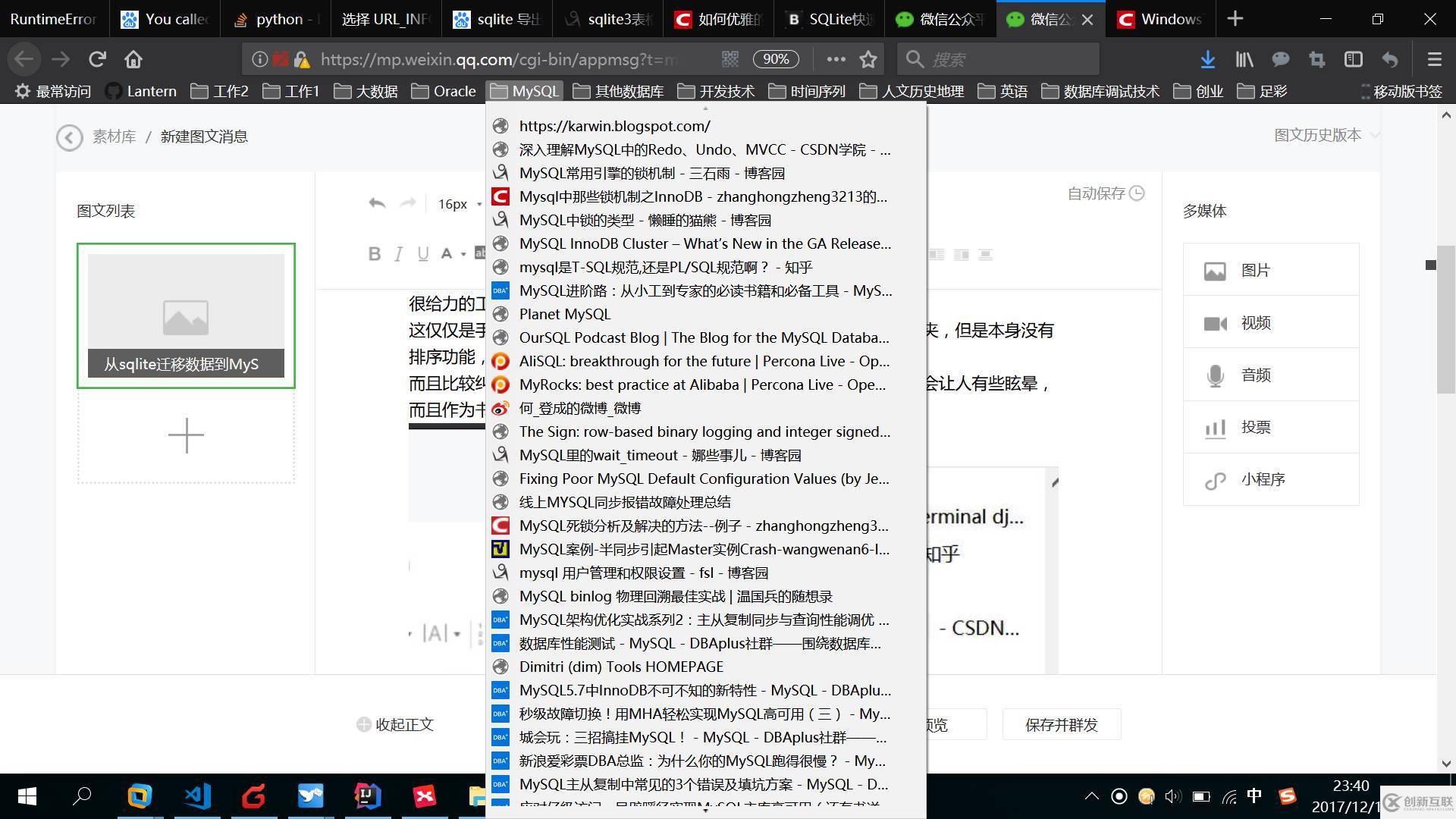Show hidden tray icons chevron
The image size is (1456, 819).
coord(1091,796)
